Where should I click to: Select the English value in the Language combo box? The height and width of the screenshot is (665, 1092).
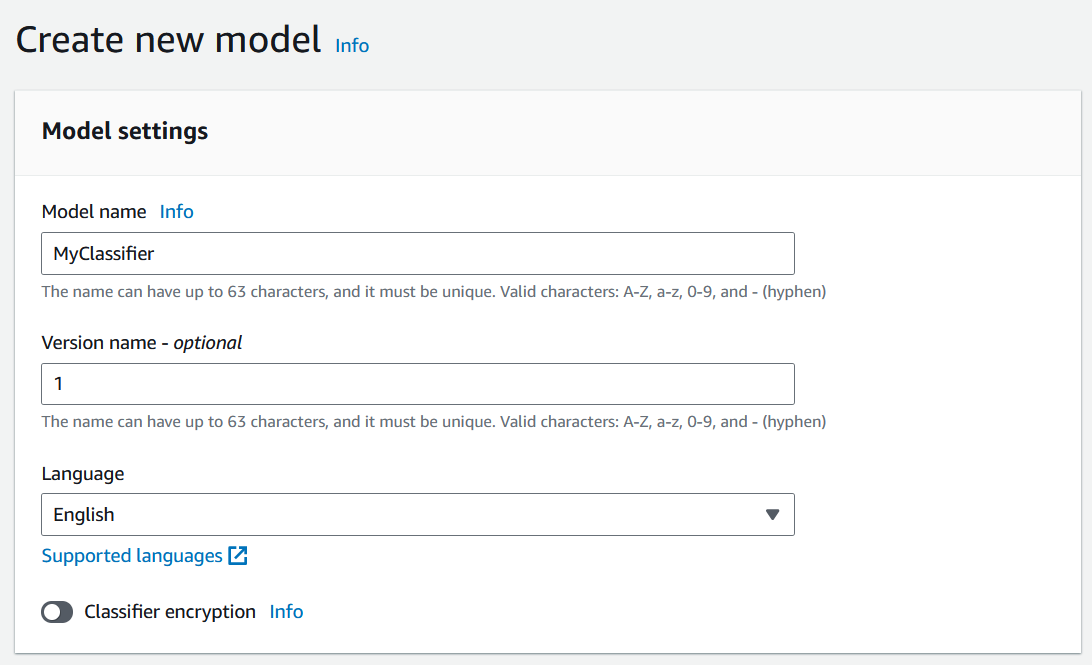tap(418, 514)
